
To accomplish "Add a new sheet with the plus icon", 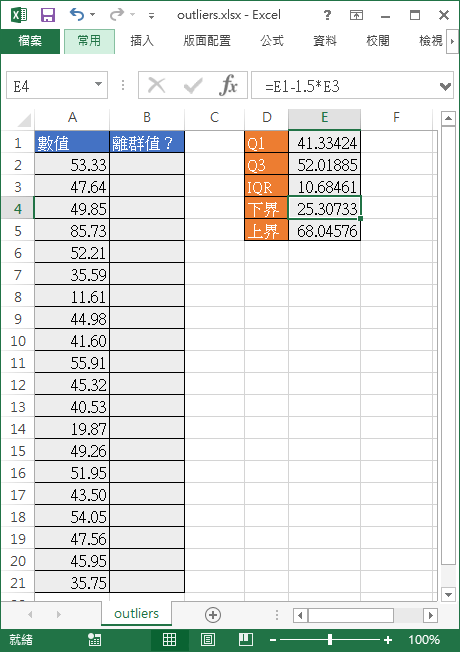I will pyautogui.click(x=213, y=615).
